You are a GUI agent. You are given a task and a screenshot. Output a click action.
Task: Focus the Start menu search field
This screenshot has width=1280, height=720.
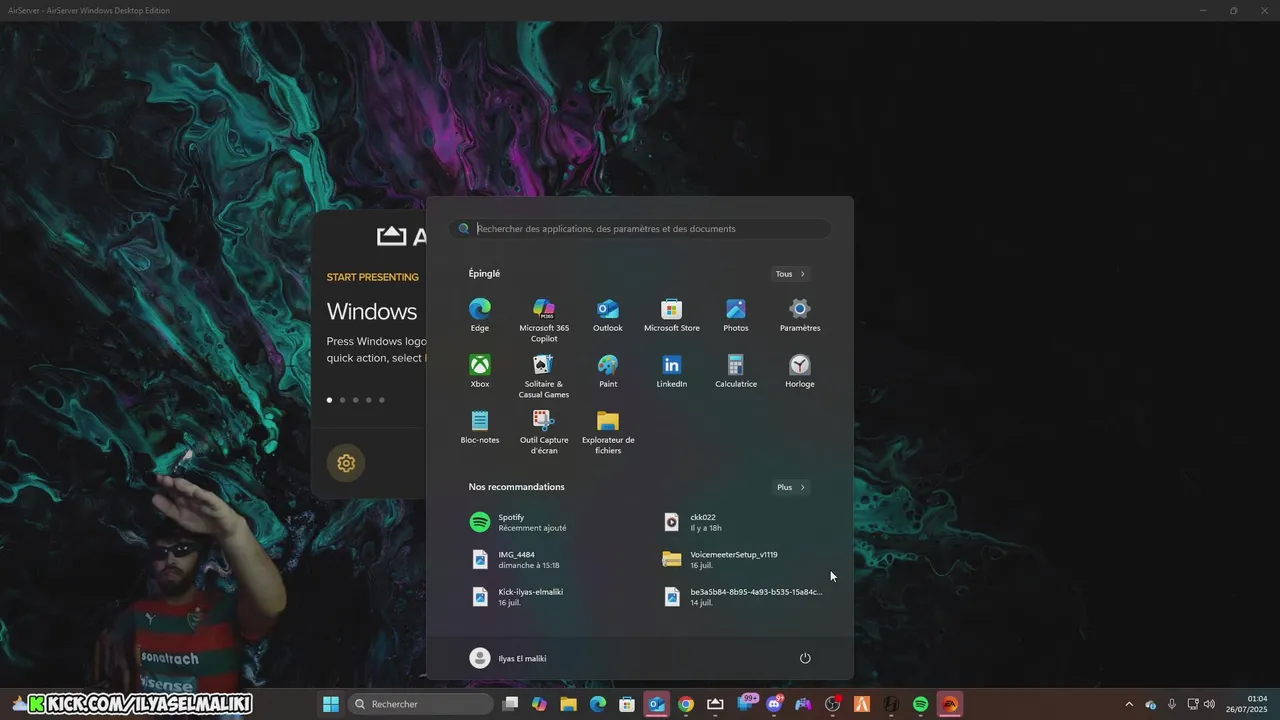[640, 229]
